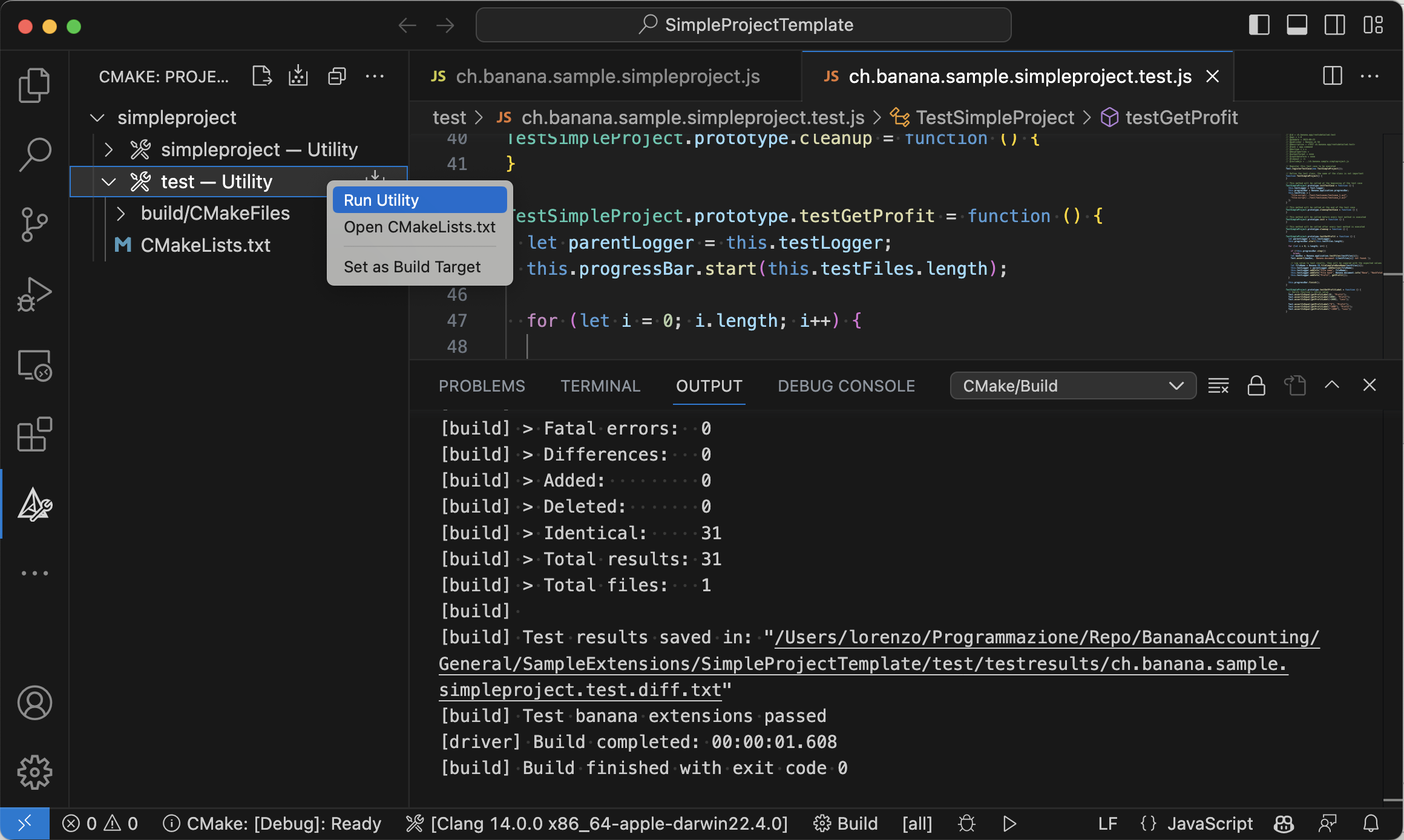The width and height of the screenshot is (1404, 840).
Task: Toggle the secondary side bar
Action: (1334, 25)
